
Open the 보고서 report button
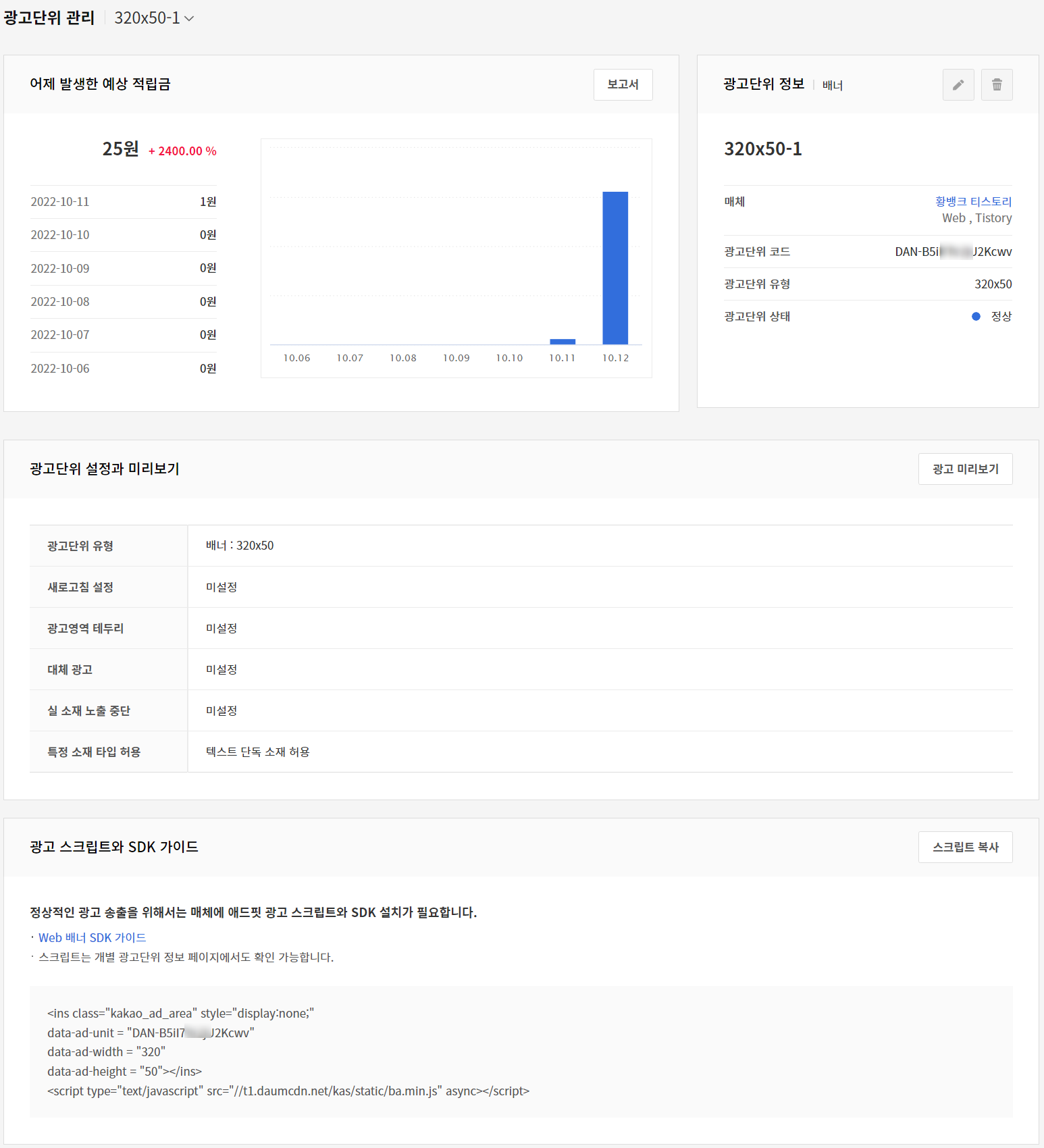[623, 84]
